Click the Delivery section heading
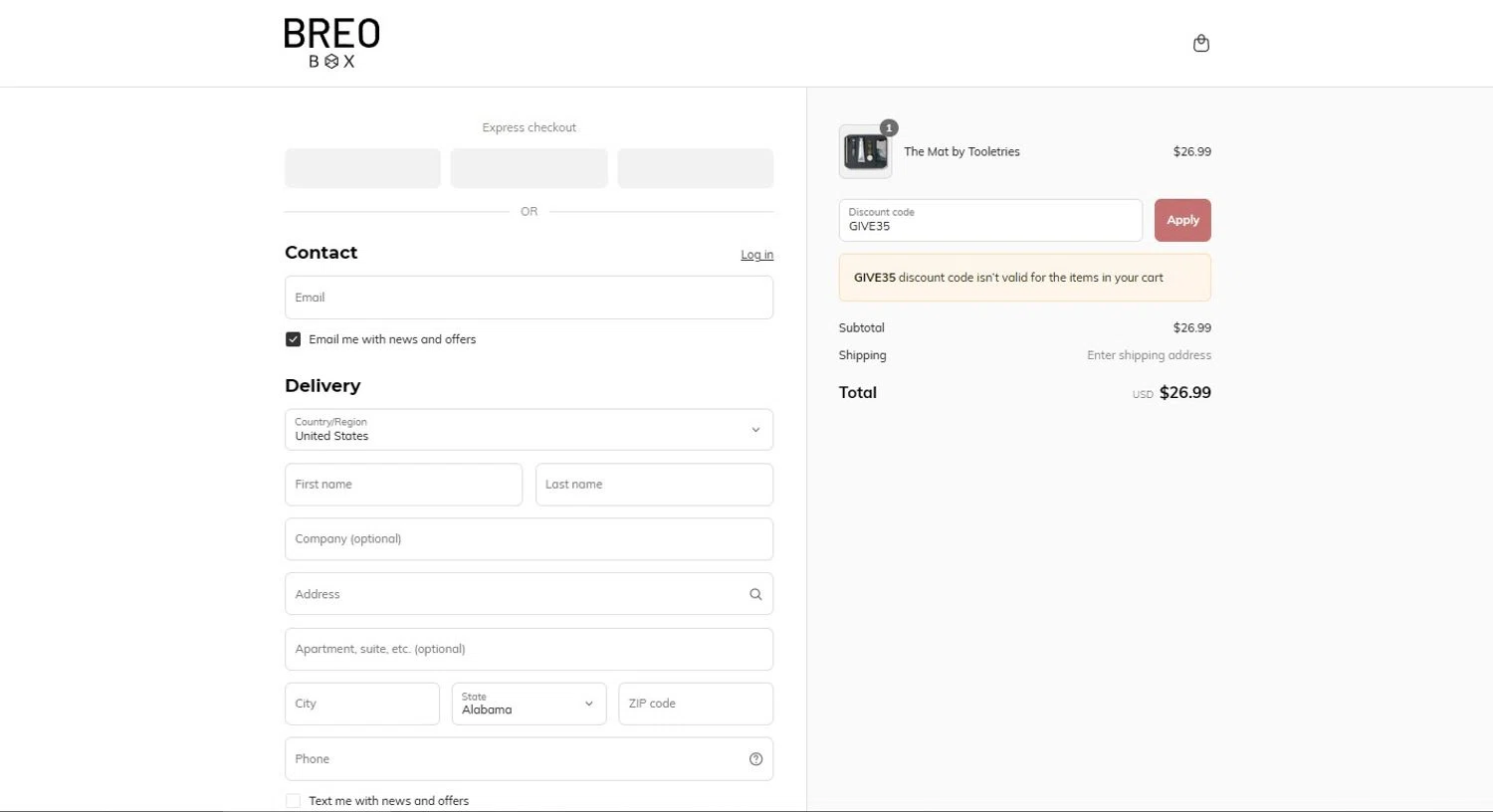This screenshot has width=1493, height=812. 322,386
